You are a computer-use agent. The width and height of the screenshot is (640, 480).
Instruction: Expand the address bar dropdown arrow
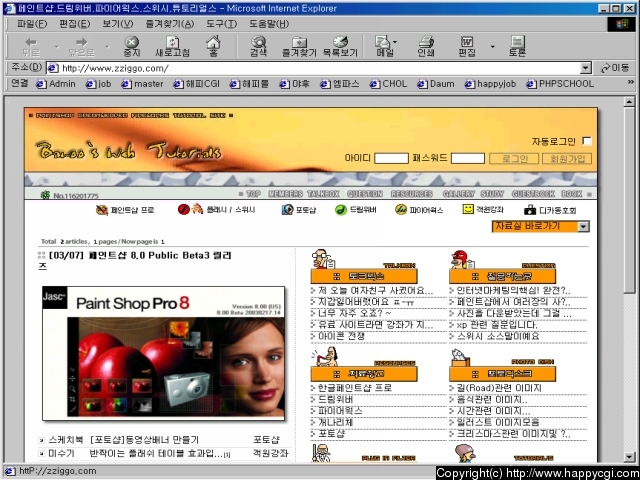point(586,68)
